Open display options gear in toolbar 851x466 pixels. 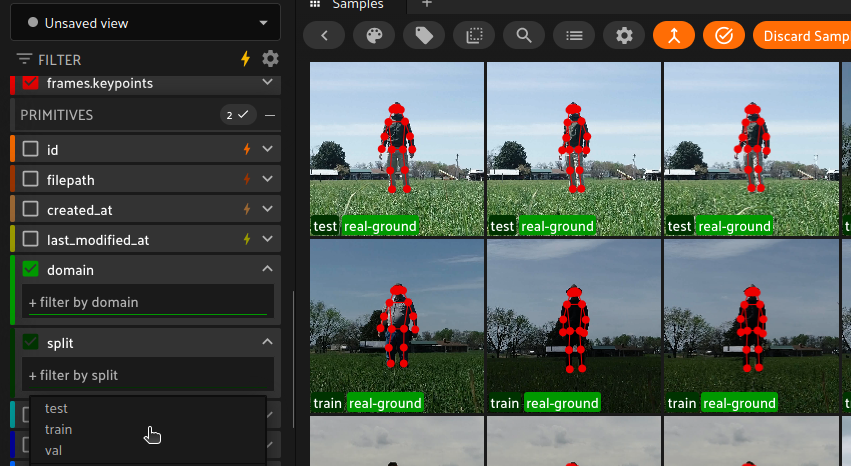coord(624,36)
